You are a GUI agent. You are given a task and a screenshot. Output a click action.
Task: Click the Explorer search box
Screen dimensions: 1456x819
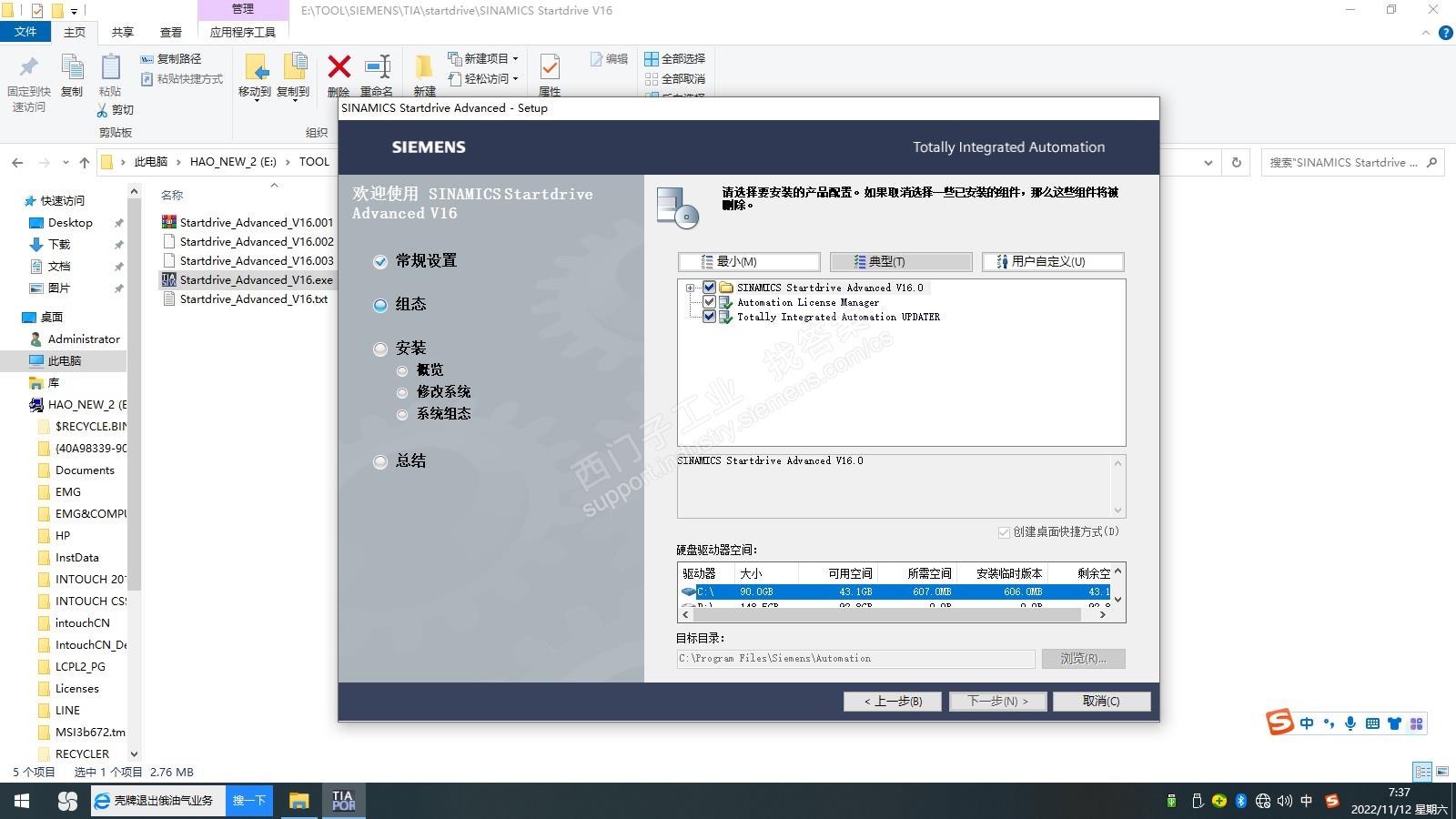coord(1353,163)
